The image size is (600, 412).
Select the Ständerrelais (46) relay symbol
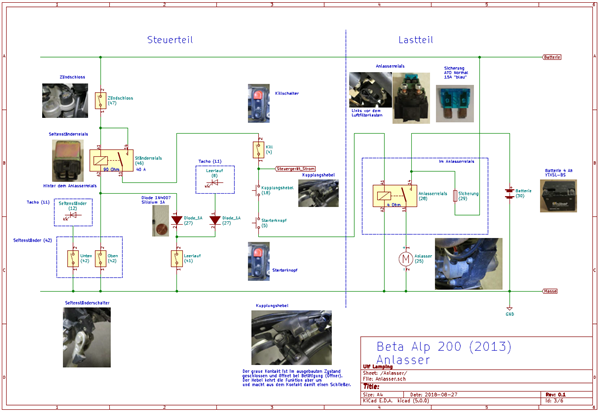click(x=111, y=160)
